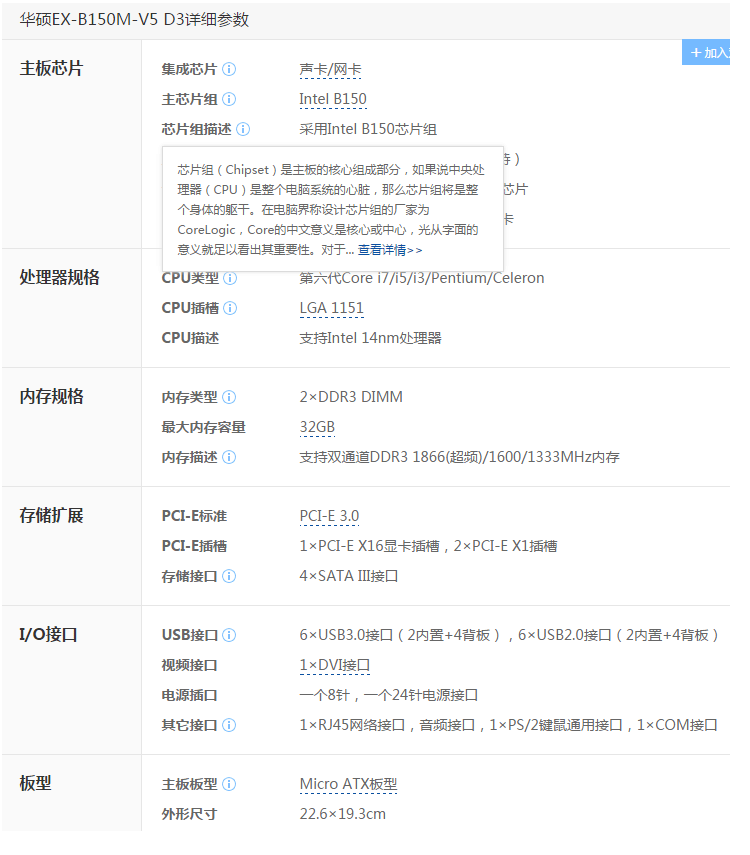Image resolution: width=750 pixels, height=855 pixels.
Task: Click info icon next to 集成芯片
Action: click(x=230, y=69)
